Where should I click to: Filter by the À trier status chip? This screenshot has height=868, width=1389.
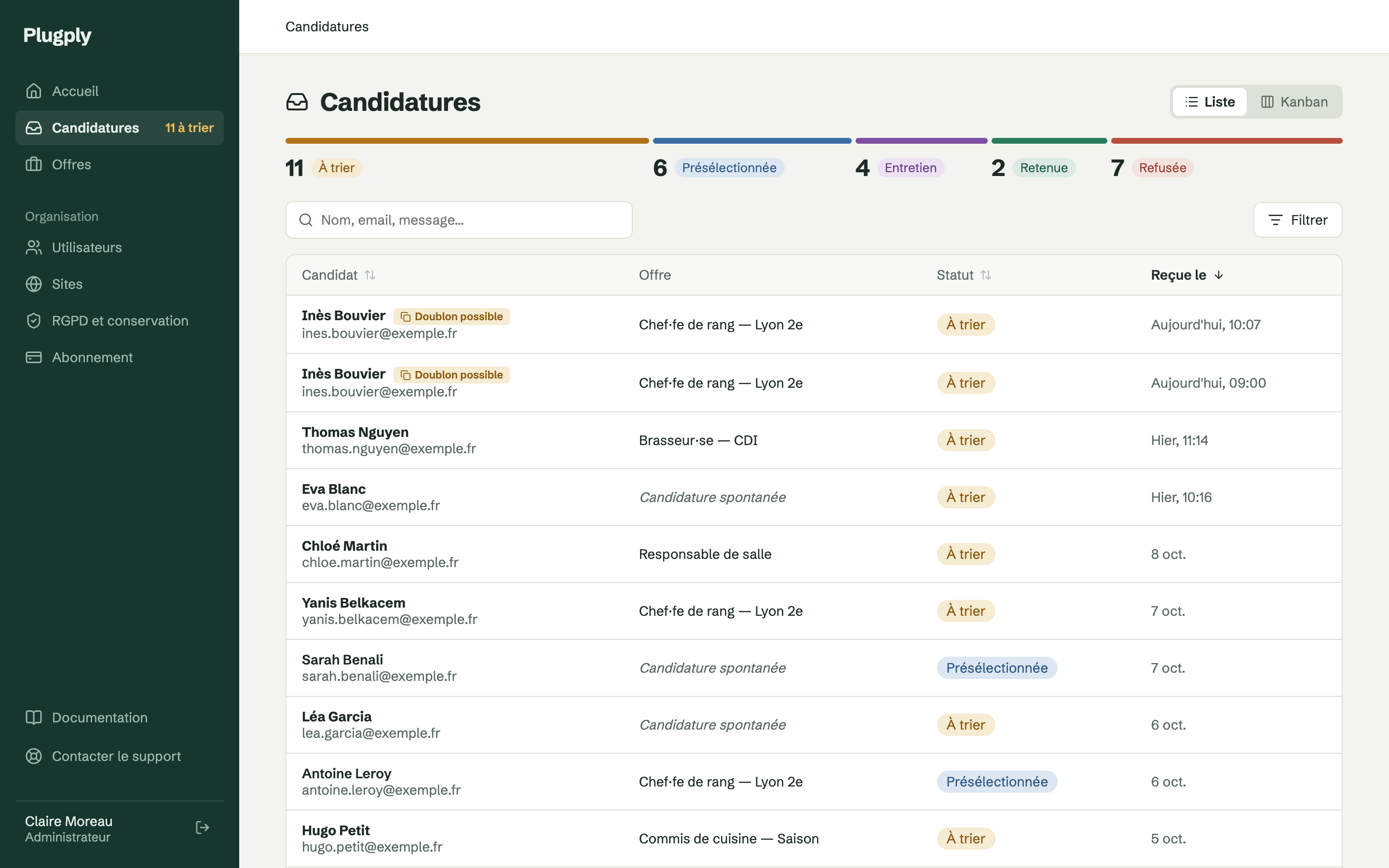[337, 168]
